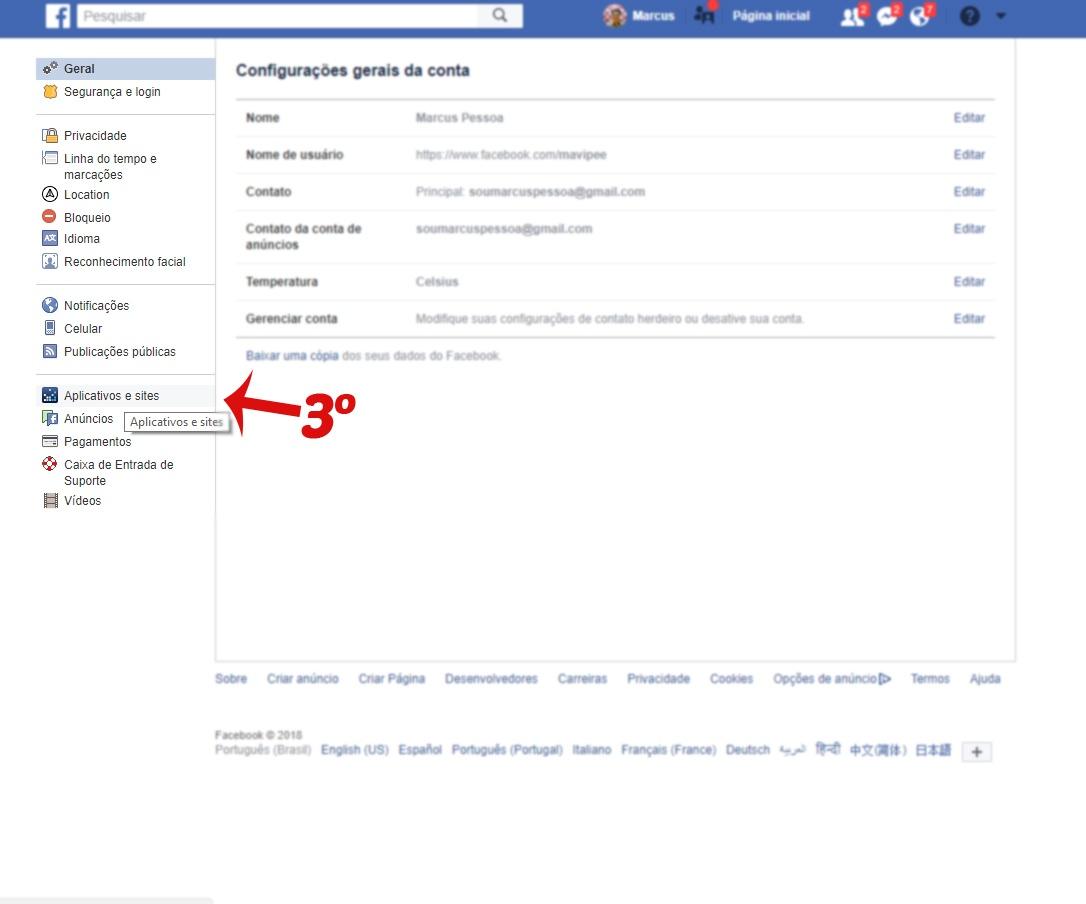Click the Celular phone icon
The width and height of the screenshot is (1086, 904).
(50, 328)
